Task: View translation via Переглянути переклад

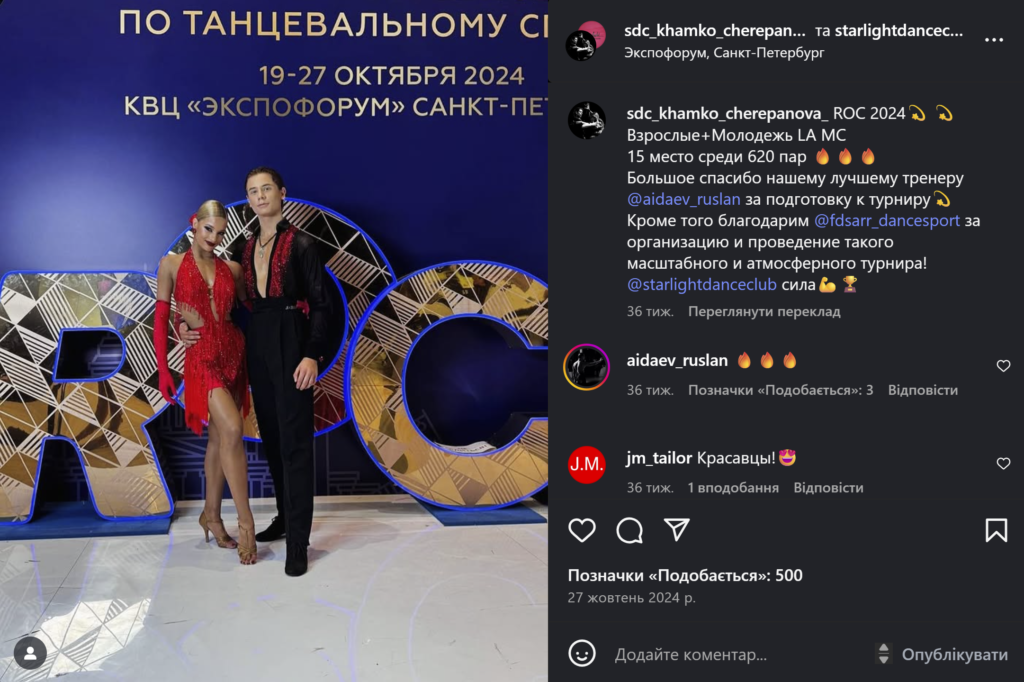Action: click(x=764, y=312)
